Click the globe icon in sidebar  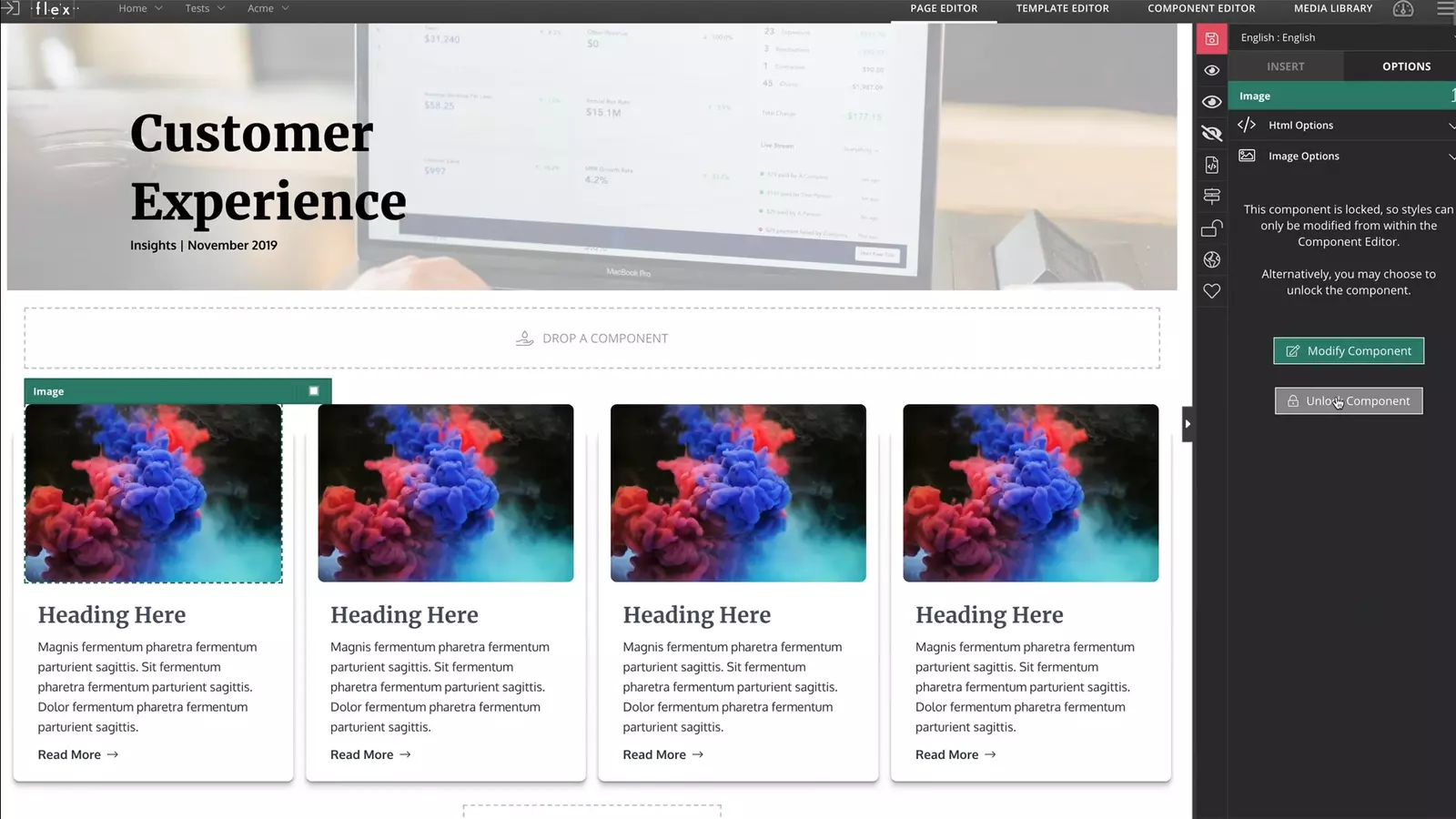(1211, 260)
